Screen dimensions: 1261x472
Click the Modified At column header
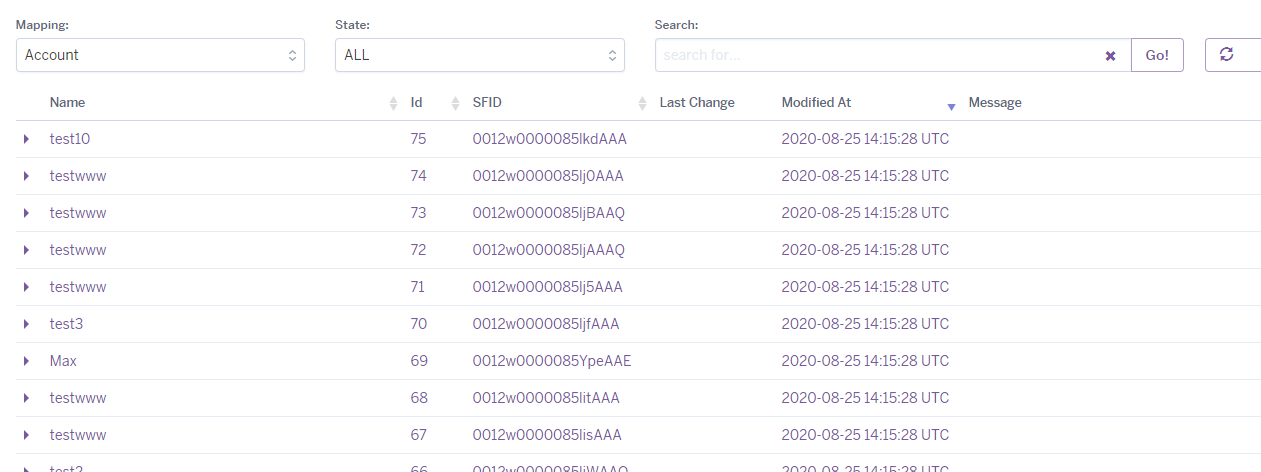point(816,103)
